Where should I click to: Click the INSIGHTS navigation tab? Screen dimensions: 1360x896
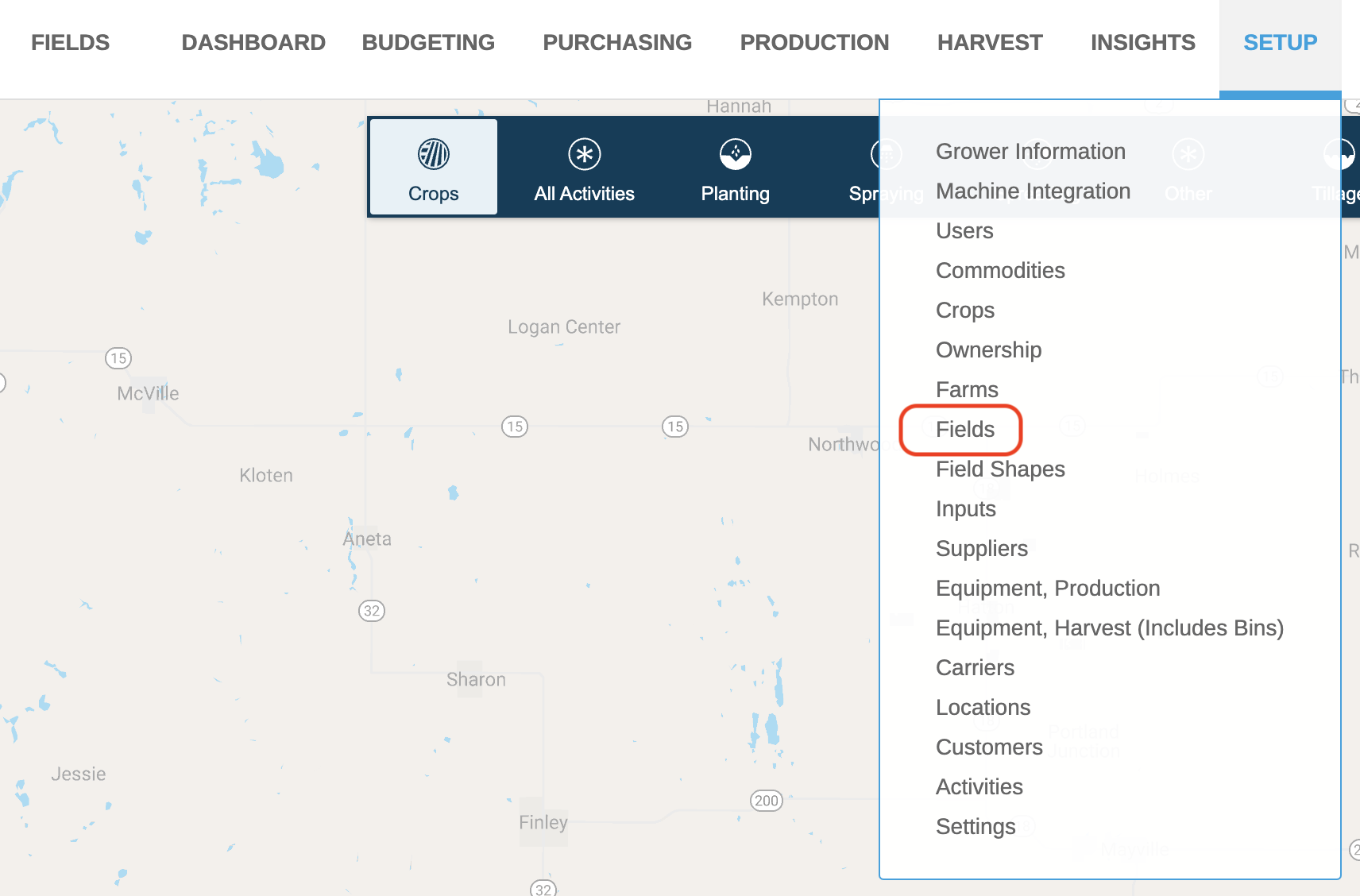(x=1142, y=43)
